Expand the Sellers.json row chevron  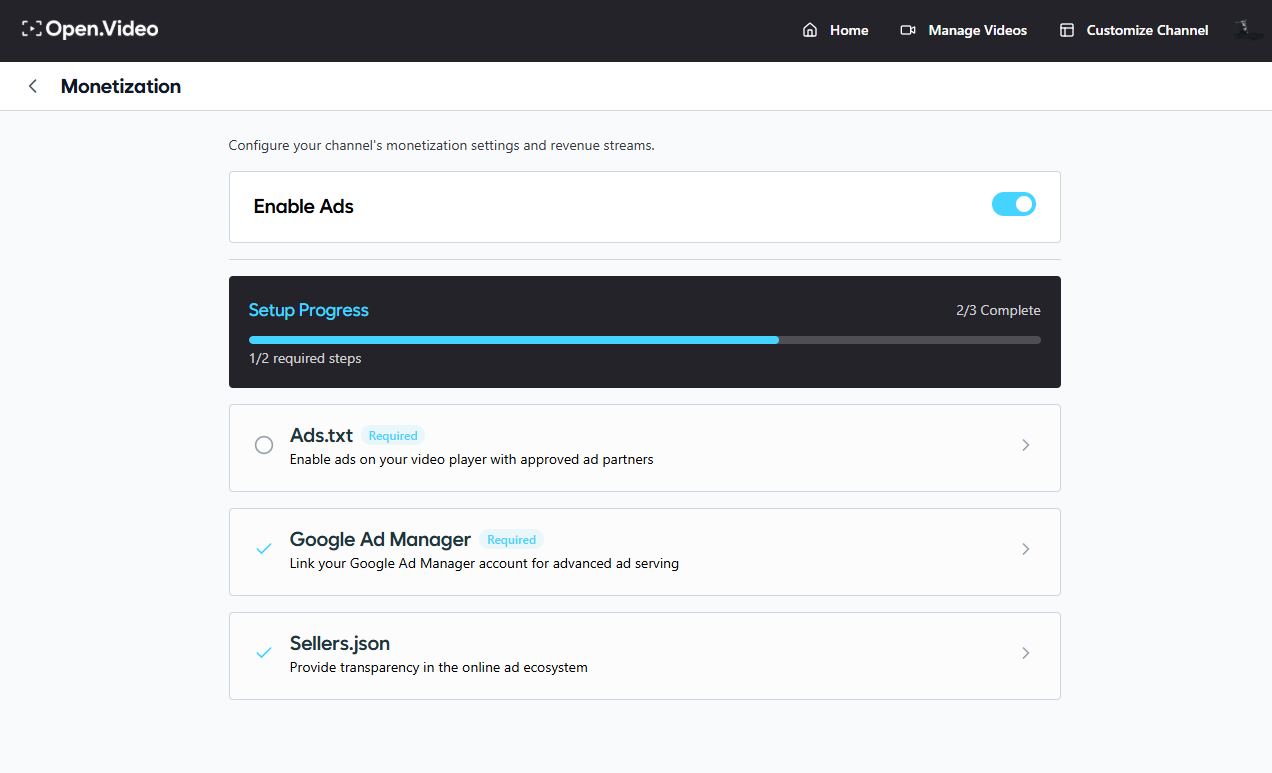click(1025, 653)
